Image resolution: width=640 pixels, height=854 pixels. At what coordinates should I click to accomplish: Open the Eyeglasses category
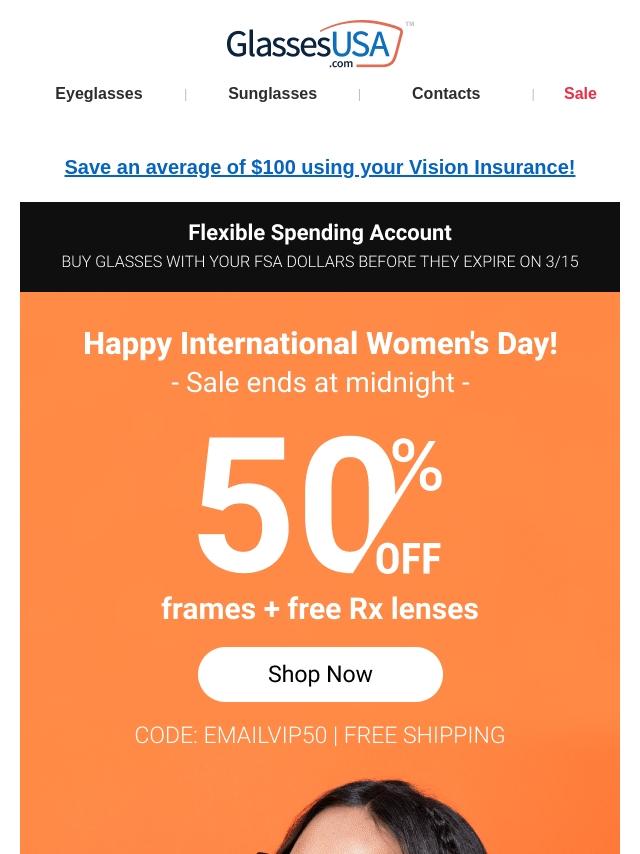(99, 94)
